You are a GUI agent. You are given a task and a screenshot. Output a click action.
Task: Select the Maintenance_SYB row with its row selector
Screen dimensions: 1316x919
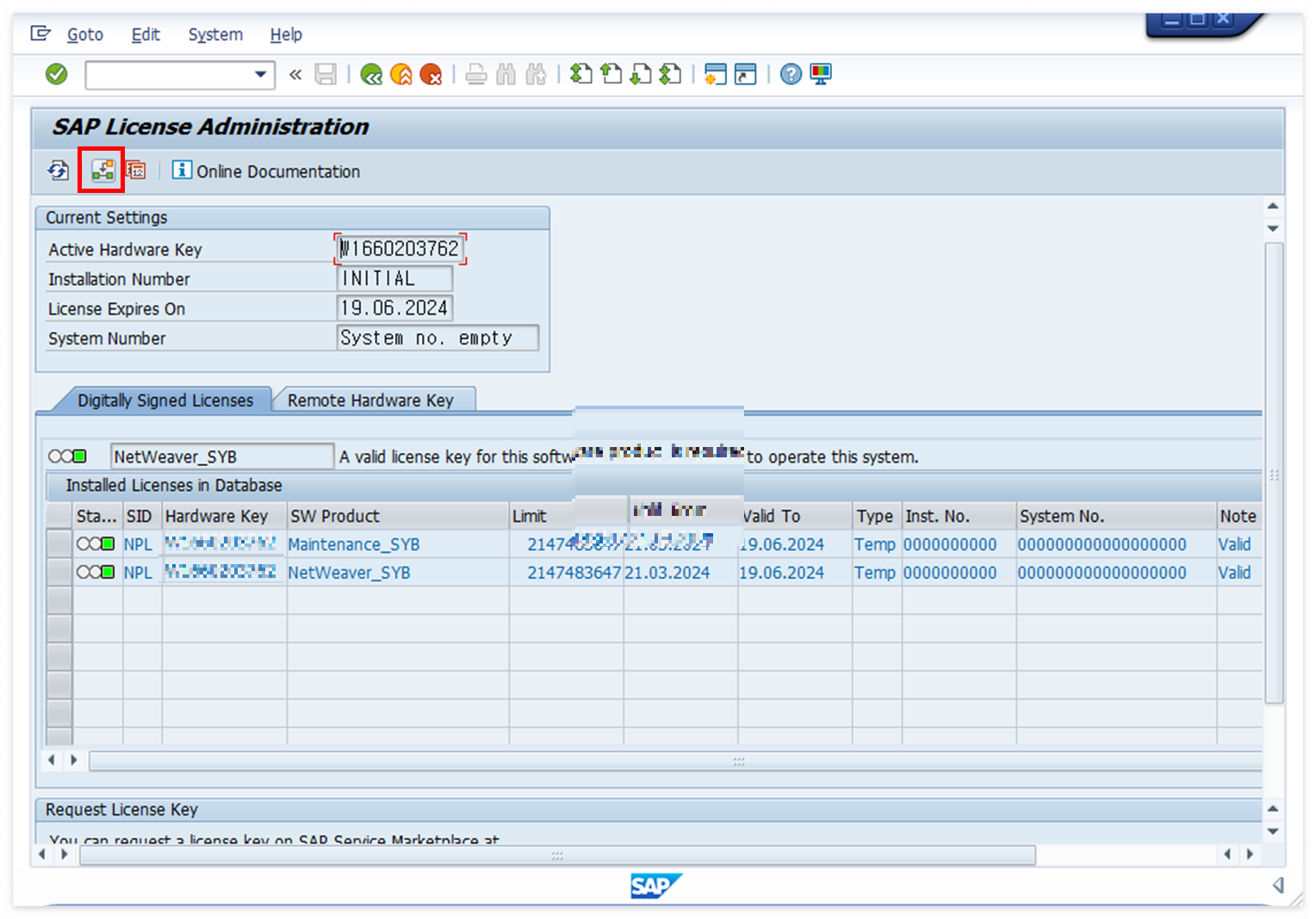59,544
